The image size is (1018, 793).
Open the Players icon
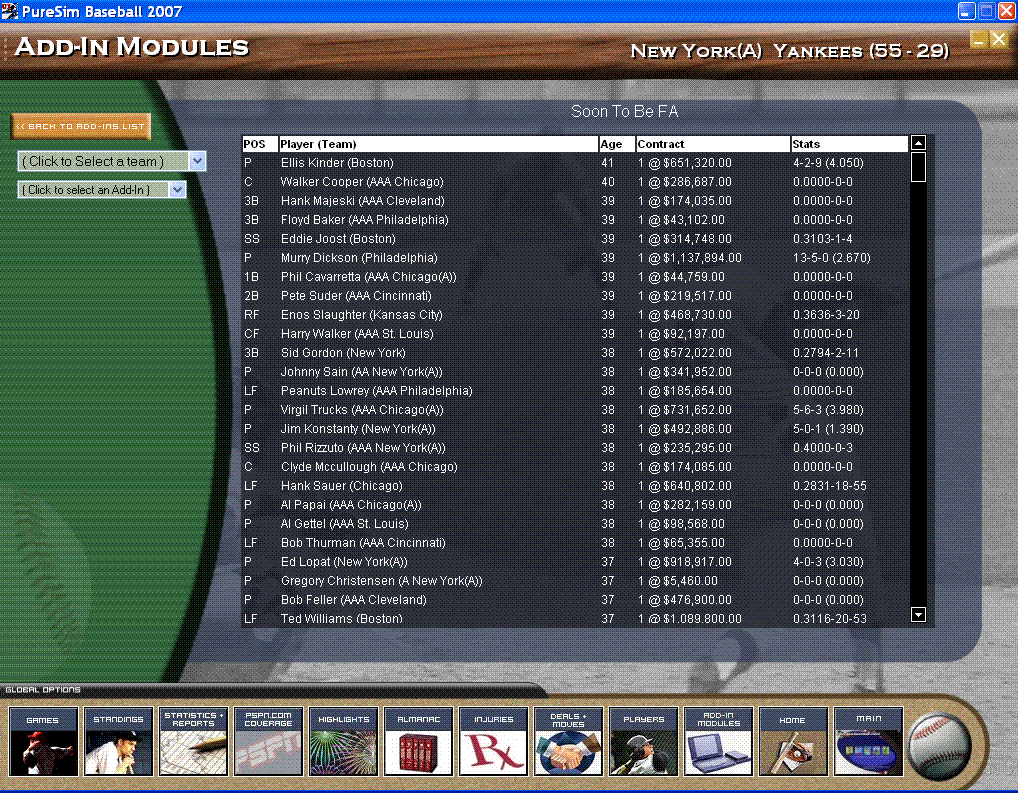click(x=643, y=742)
